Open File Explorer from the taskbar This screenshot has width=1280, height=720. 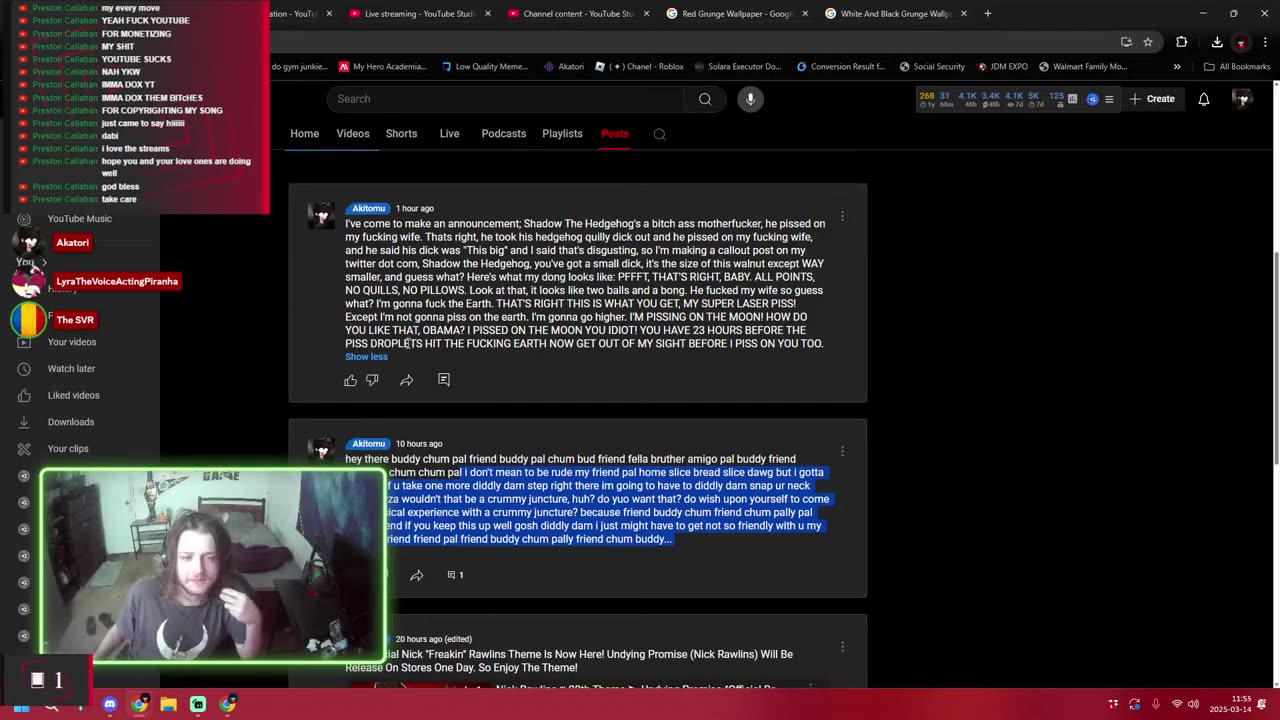[168, 705]
